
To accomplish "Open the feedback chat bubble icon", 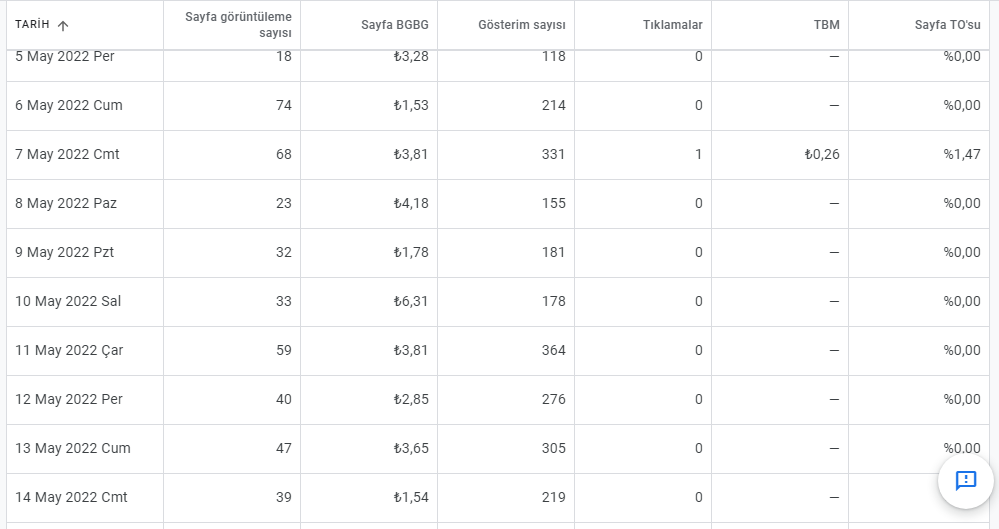I will pyautogui.click(x=966, y=480).
